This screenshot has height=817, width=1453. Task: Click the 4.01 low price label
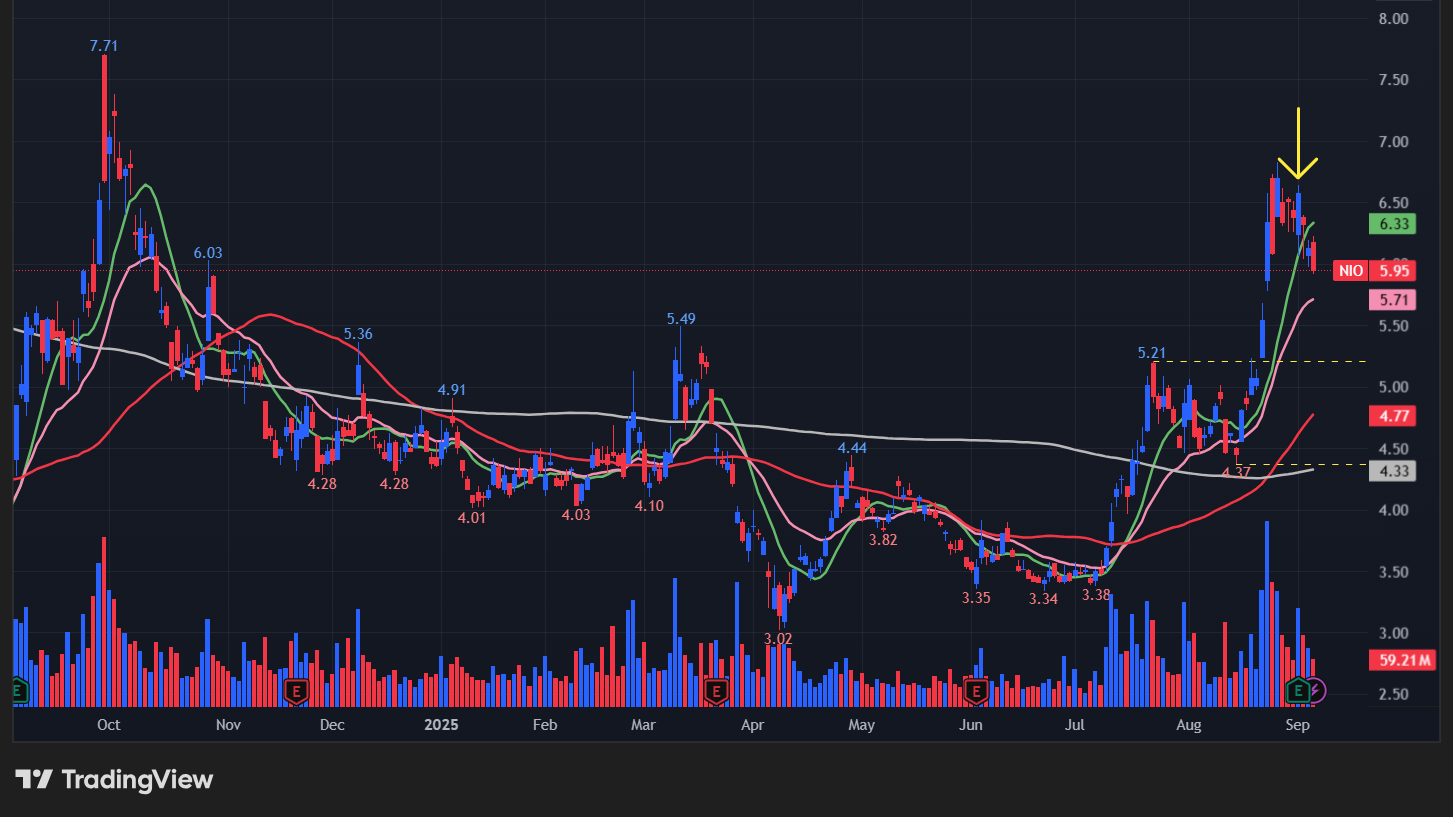(x=472, y=518)
